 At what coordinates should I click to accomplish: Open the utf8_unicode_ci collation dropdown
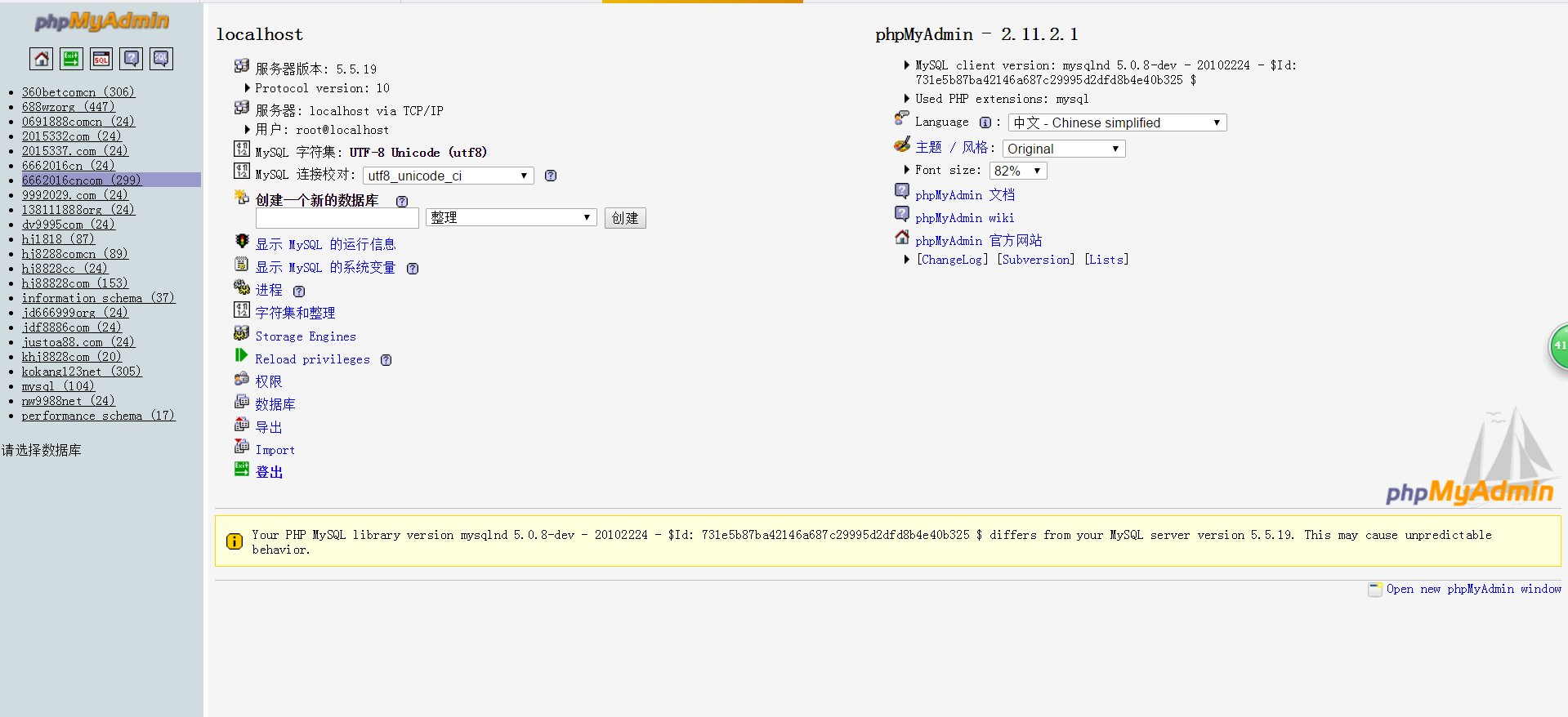click(449, 176)
